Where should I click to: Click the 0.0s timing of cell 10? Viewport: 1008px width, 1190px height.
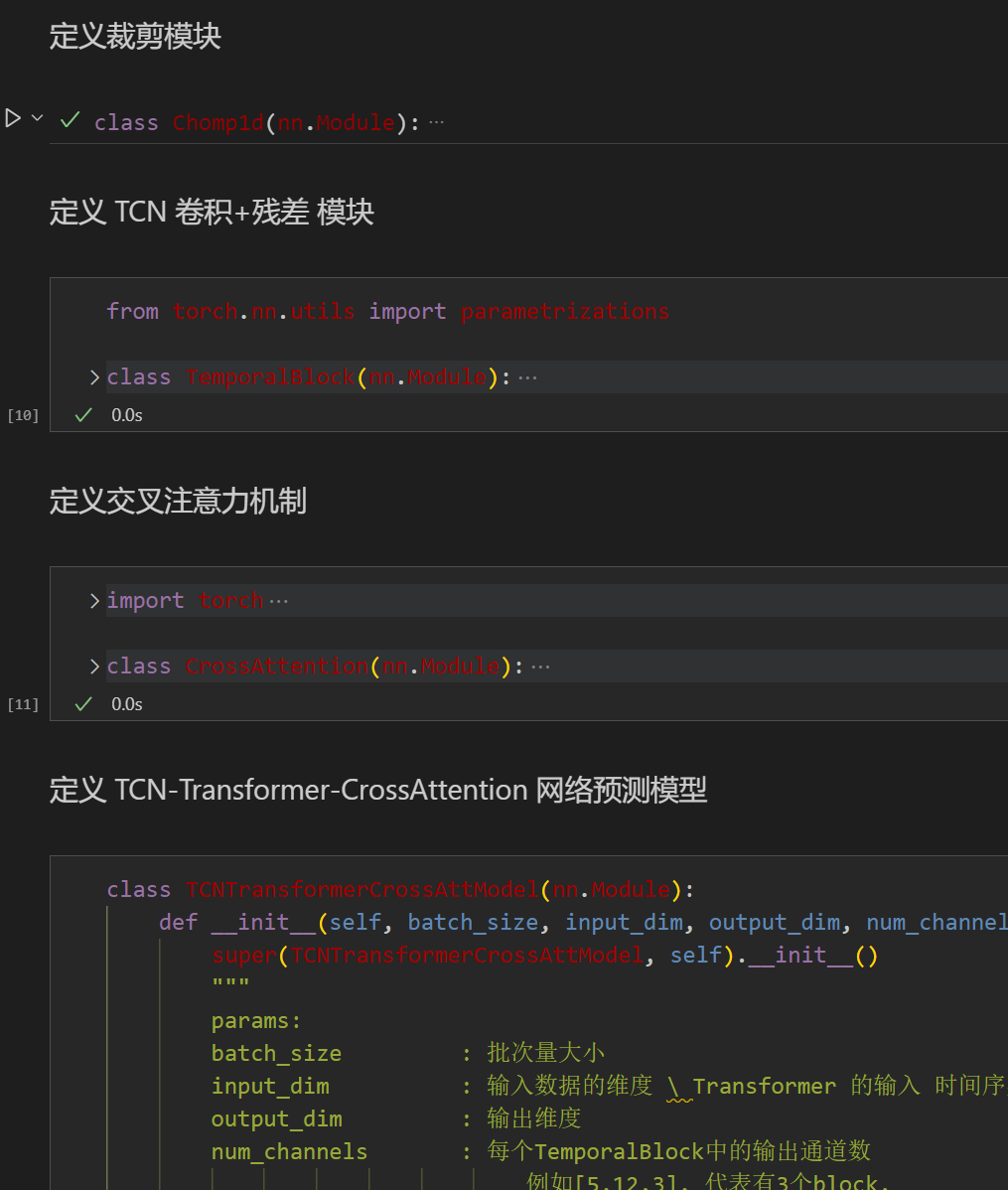point(127,415)
